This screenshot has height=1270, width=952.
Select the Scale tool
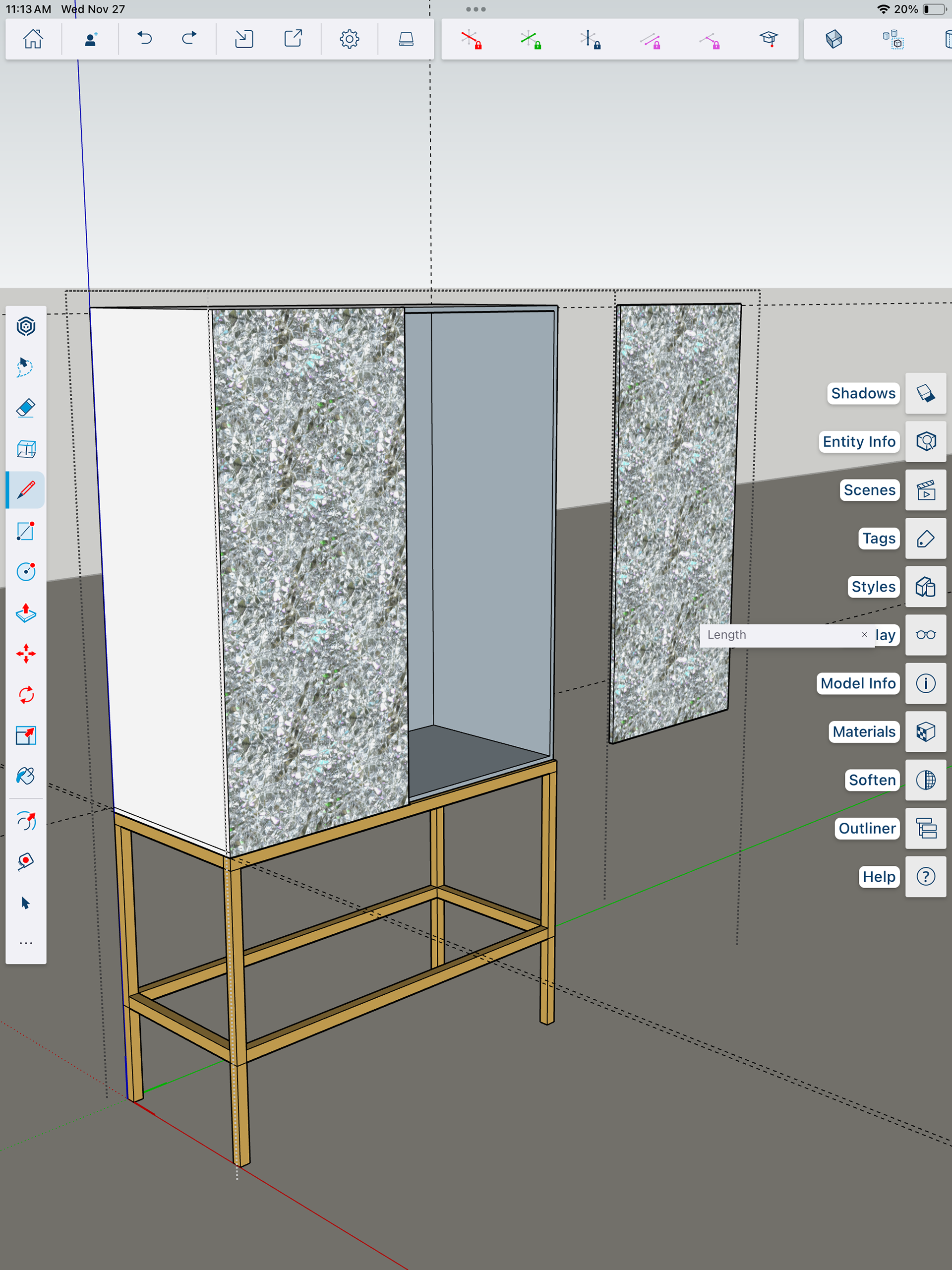[26, 735]
